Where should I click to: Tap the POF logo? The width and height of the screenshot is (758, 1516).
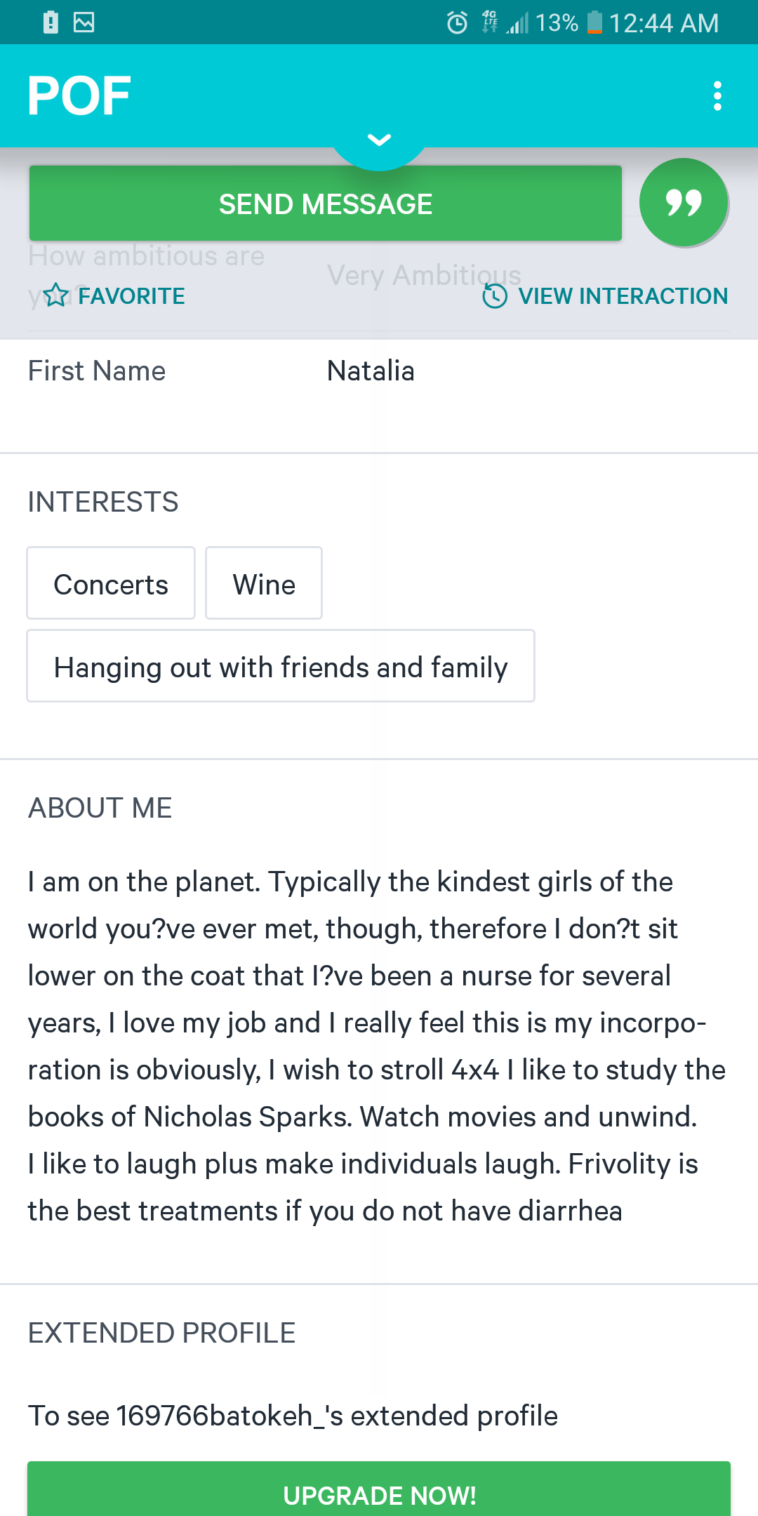click(x=79, y=96)
